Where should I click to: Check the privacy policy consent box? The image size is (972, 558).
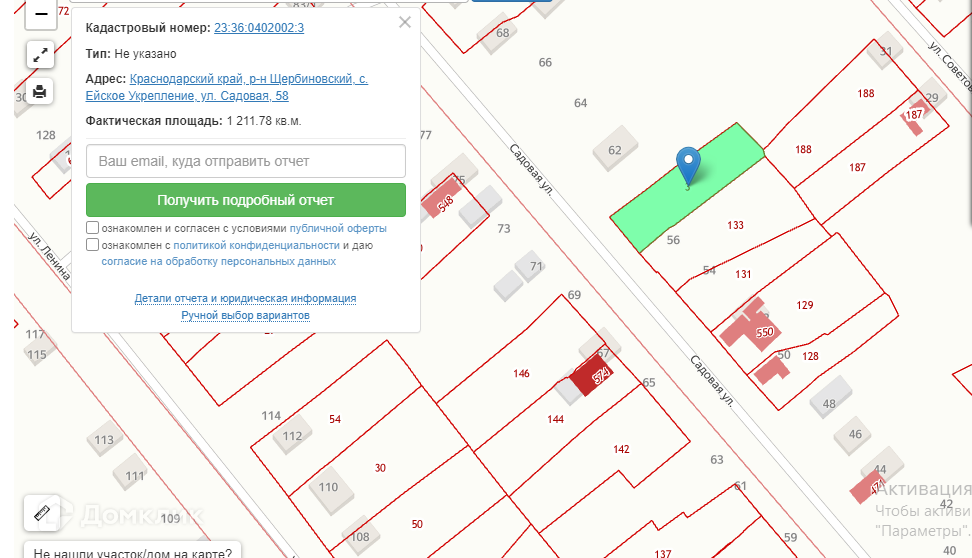[x=92, y=244]
